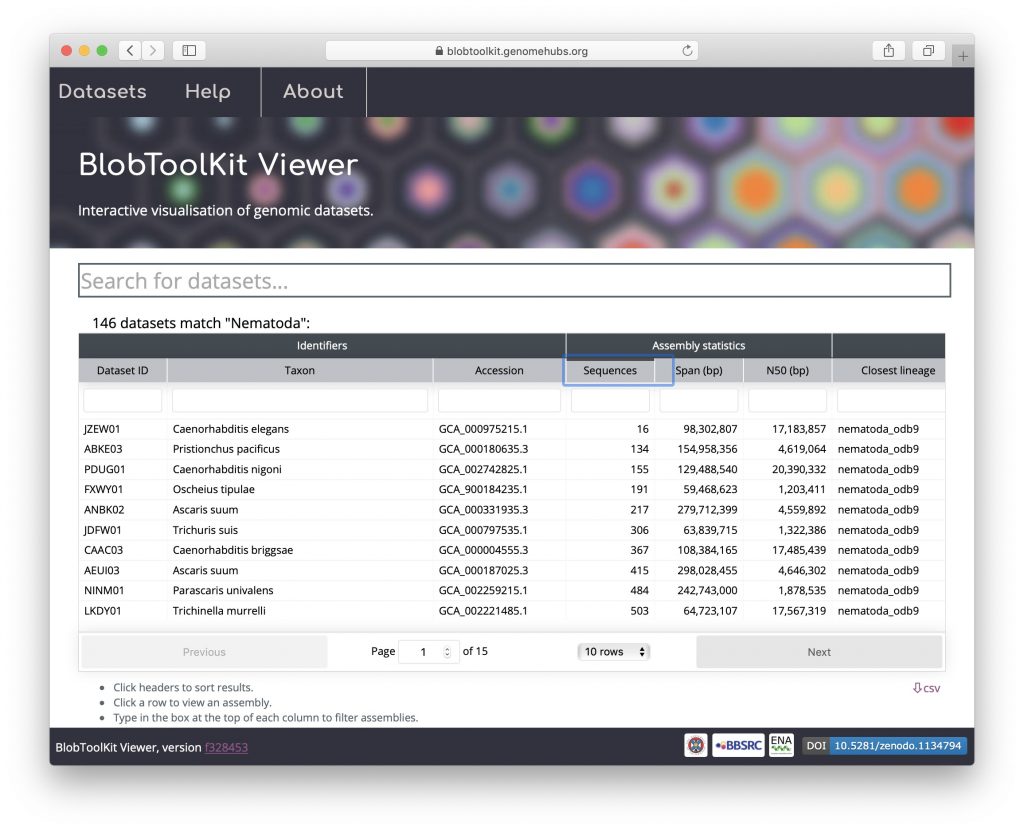The height and width of the screenshot is (831, 1024).
Task: Sort table by Sequences column header
Action: coord(610,370)
